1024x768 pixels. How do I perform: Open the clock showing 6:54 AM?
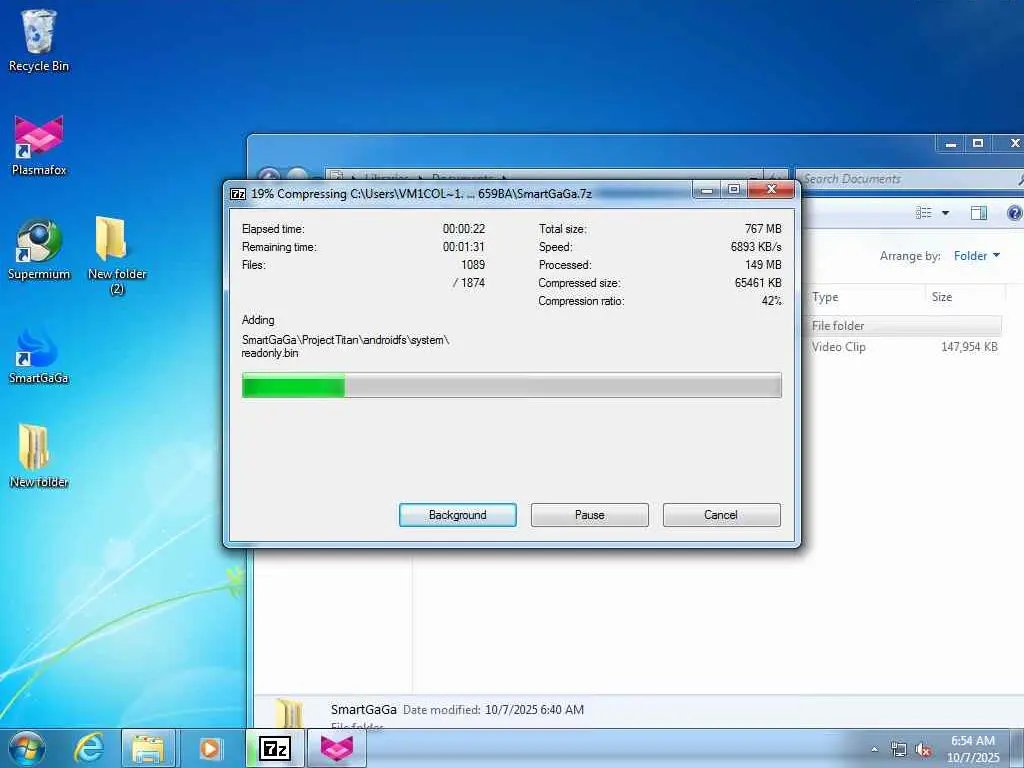(973, 748)
